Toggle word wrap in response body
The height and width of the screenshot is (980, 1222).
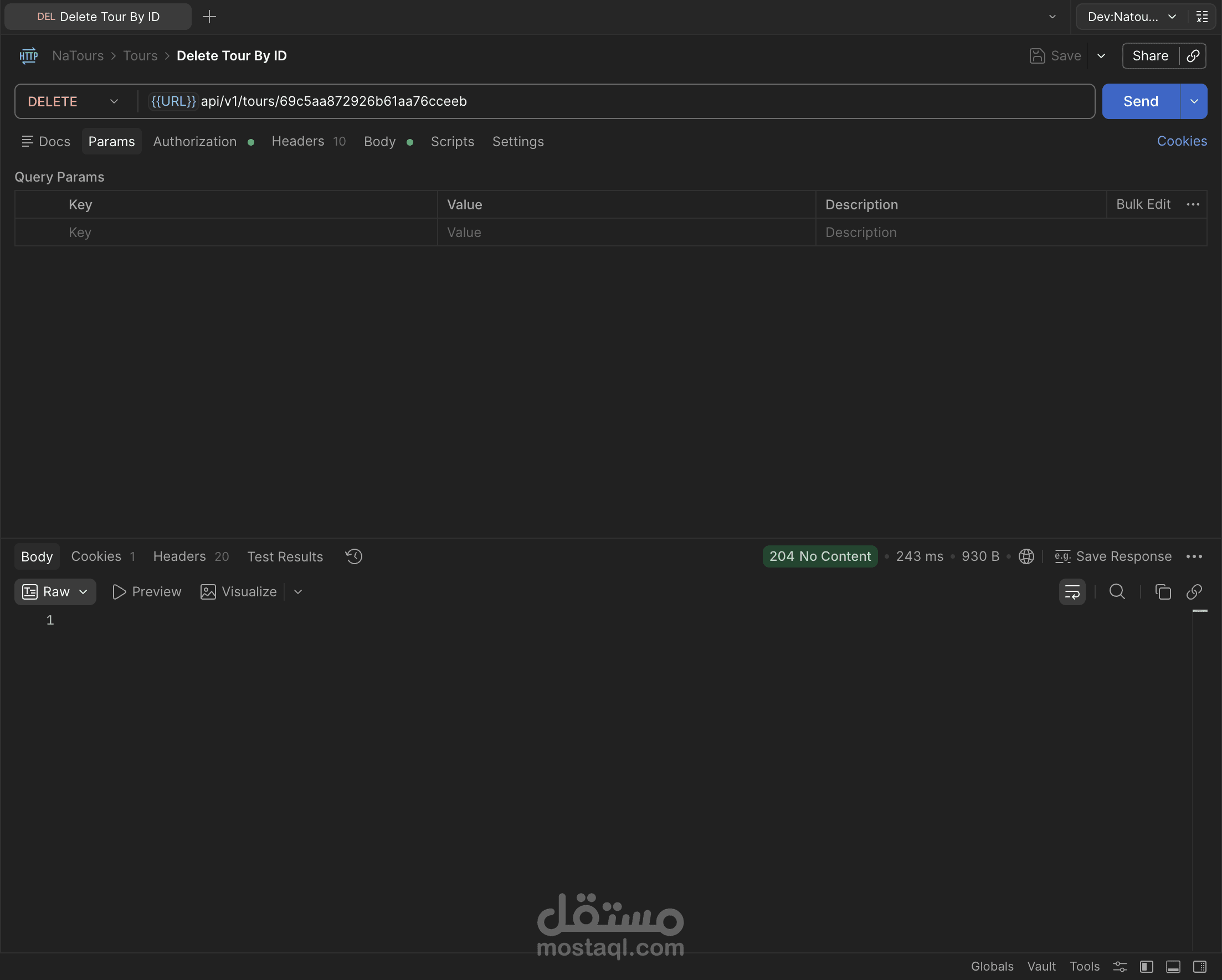[1072, 592]
